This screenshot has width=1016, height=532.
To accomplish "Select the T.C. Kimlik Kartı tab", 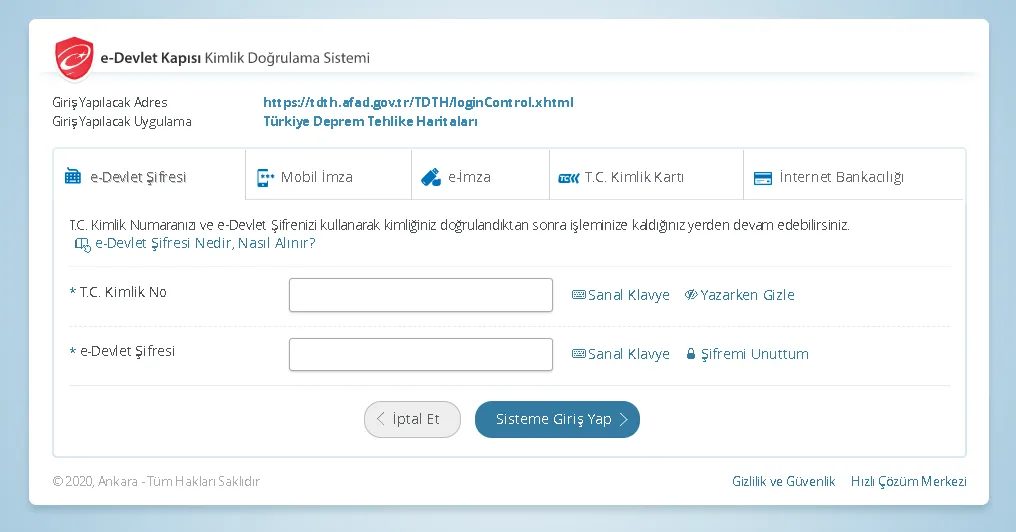I will pyautogui.click(x=647, y=175).
